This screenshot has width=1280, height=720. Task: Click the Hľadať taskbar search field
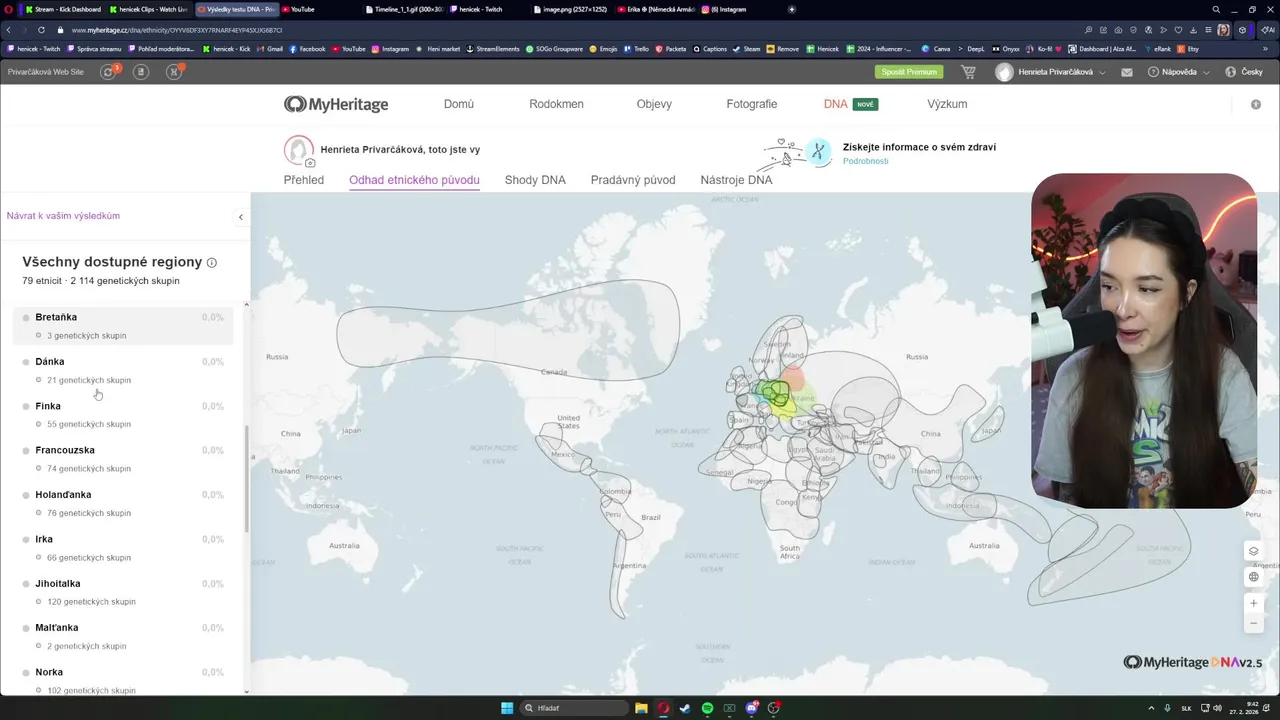575,708
